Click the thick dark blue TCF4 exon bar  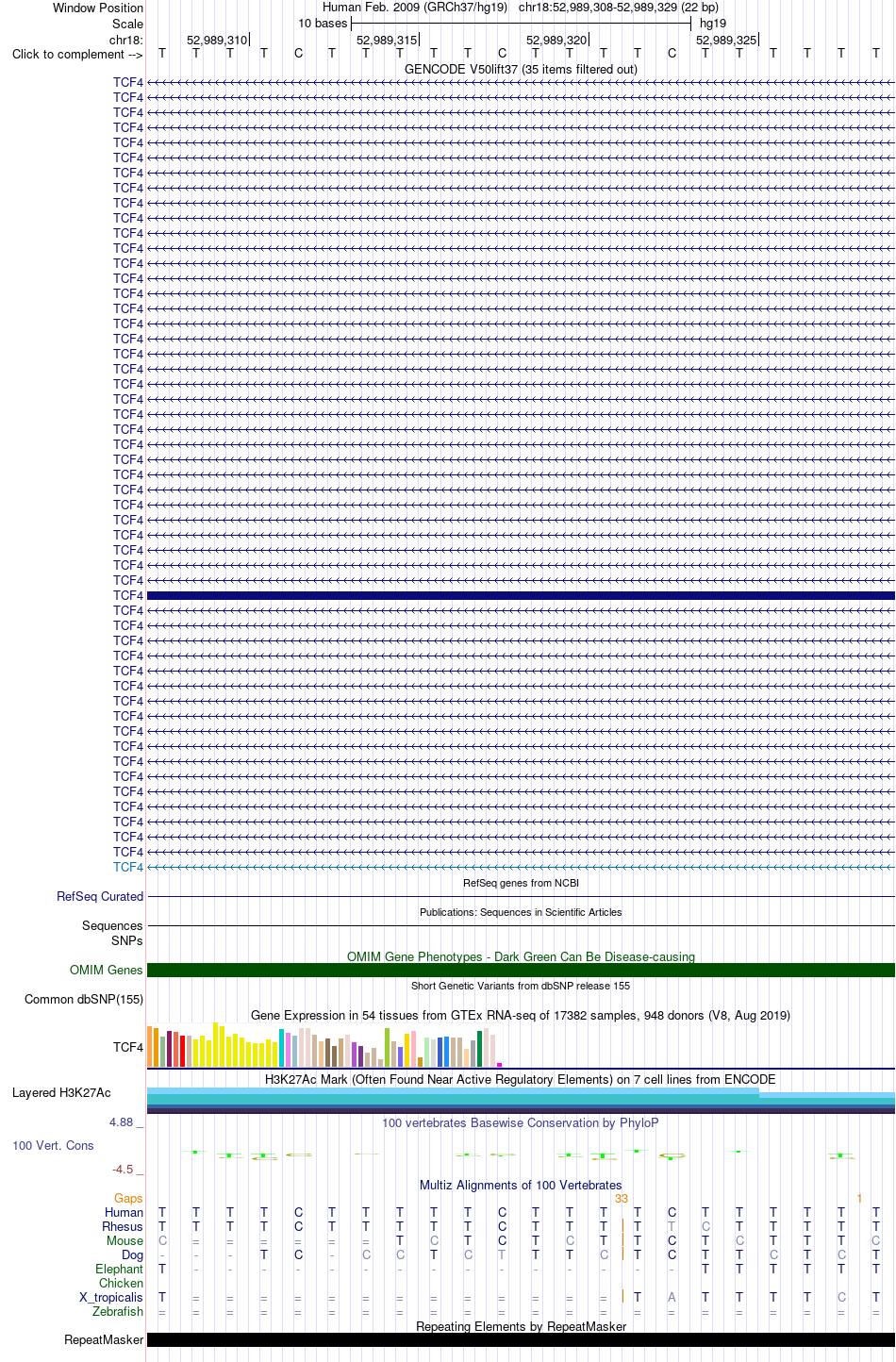tap(521, 596)
